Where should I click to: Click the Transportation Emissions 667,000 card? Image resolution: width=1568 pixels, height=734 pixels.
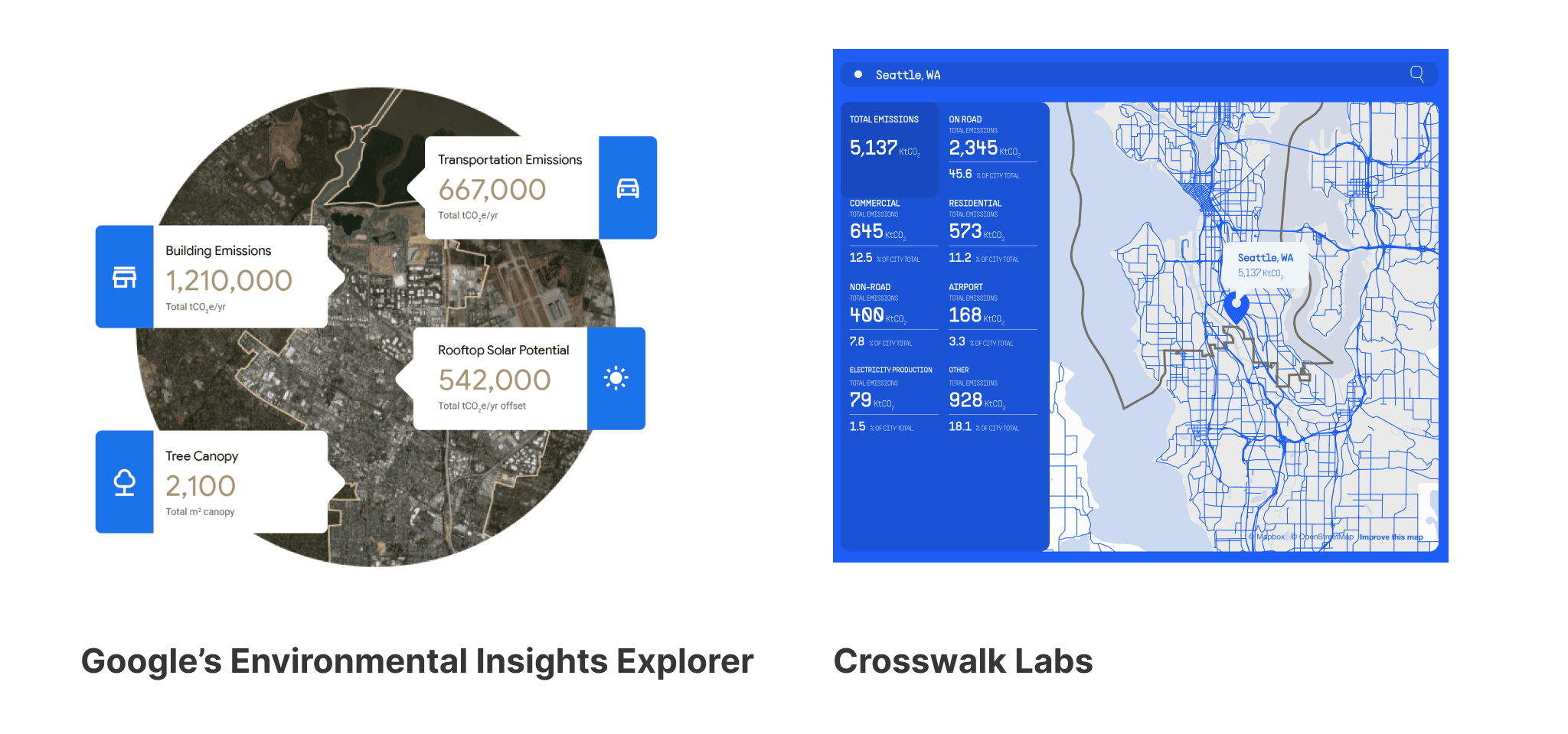coord(511,188)
